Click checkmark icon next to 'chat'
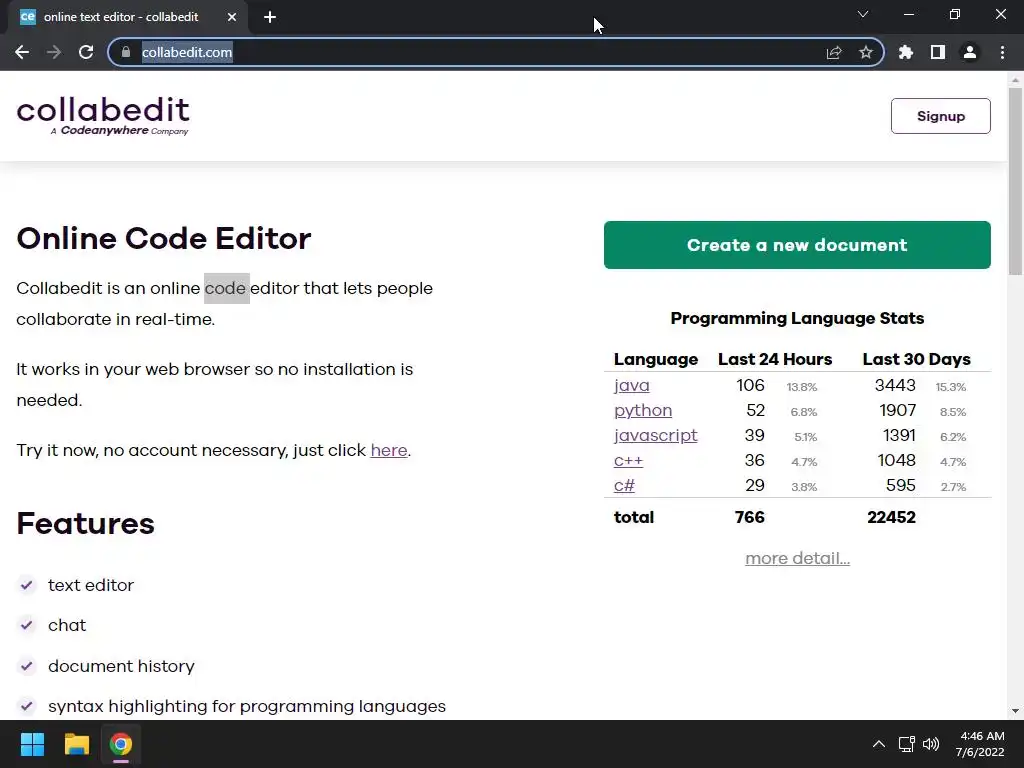The height and width of the screenshot is (768, 1024). 26,625
